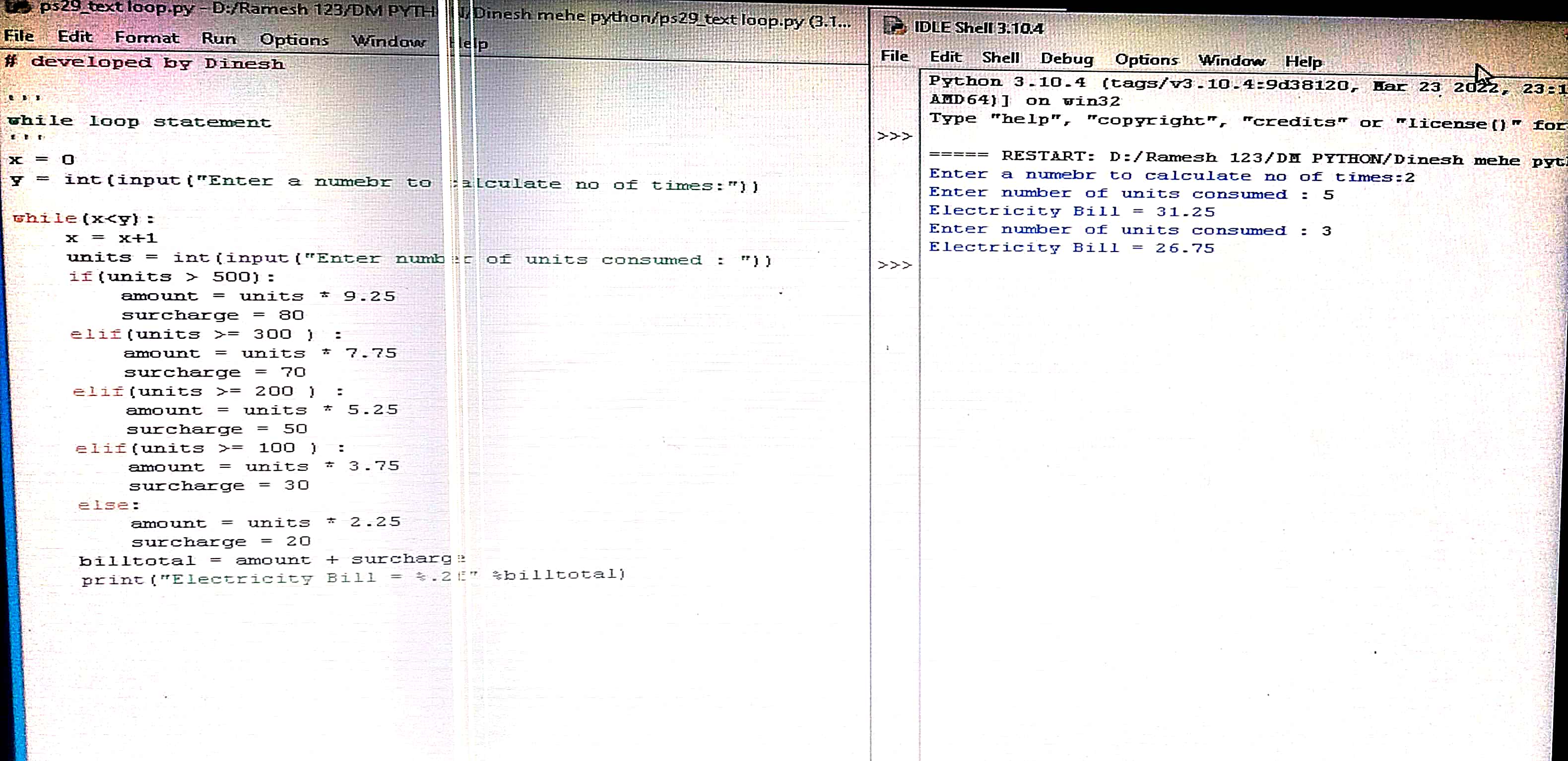This screenshot has height=761, width=1568.
Task: Open the editor Window menu
Action: (x=389, y=42)
